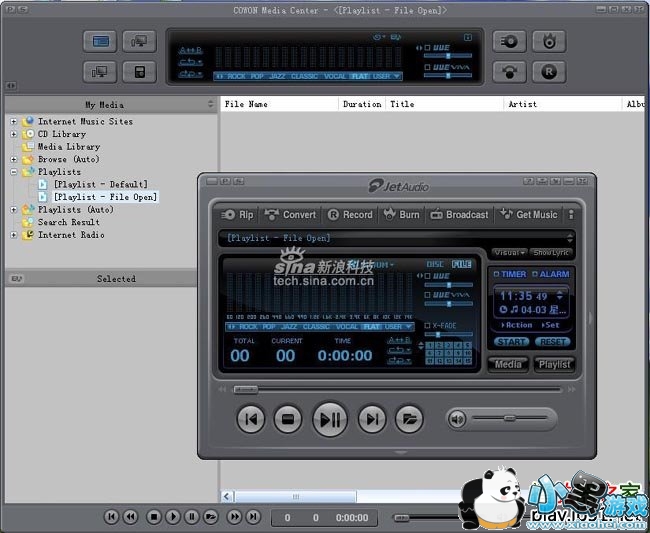Expand Browse (Auto) tree node
Viewport: 650px width, 533px height.
(14, 159)
